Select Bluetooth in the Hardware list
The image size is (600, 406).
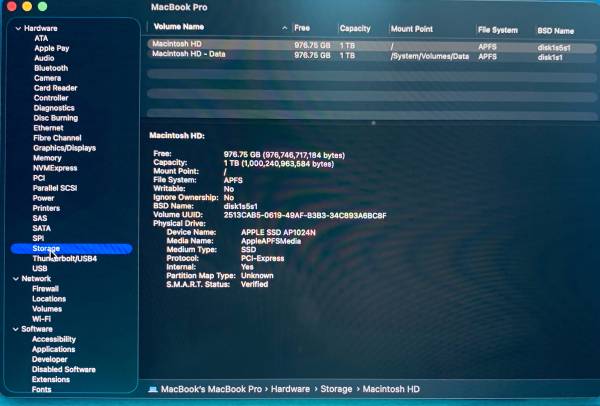[x=51, y=68]
